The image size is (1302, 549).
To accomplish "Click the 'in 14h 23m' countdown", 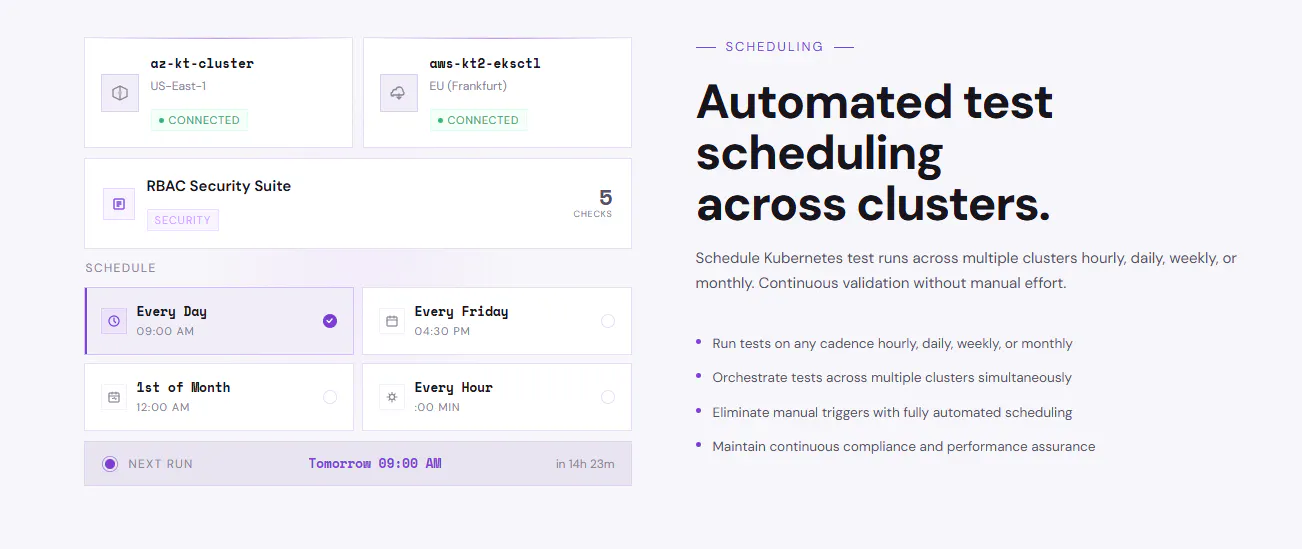I will [x=585, y=464].
